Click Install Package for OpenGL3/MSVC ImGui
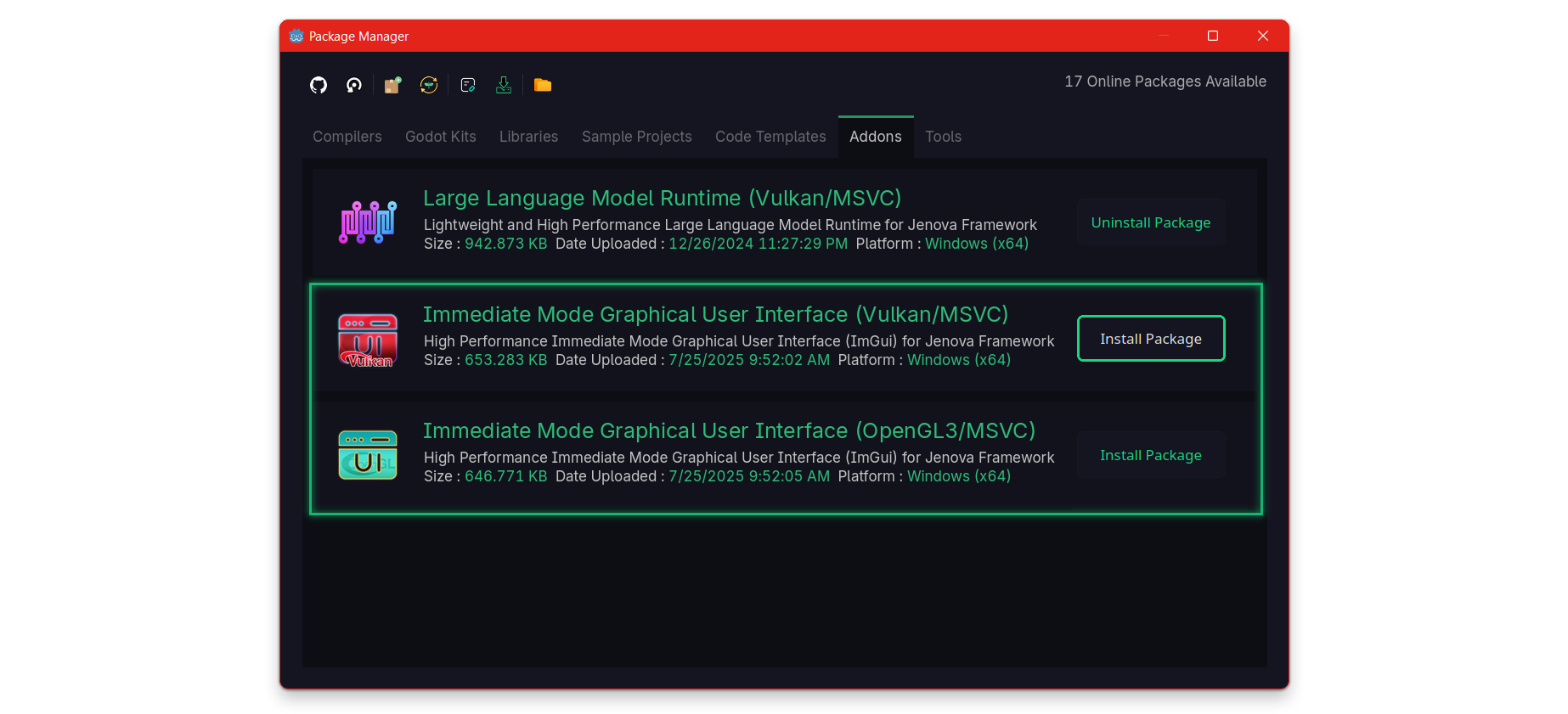The image size is (1568, 714). pos(1151,455)
